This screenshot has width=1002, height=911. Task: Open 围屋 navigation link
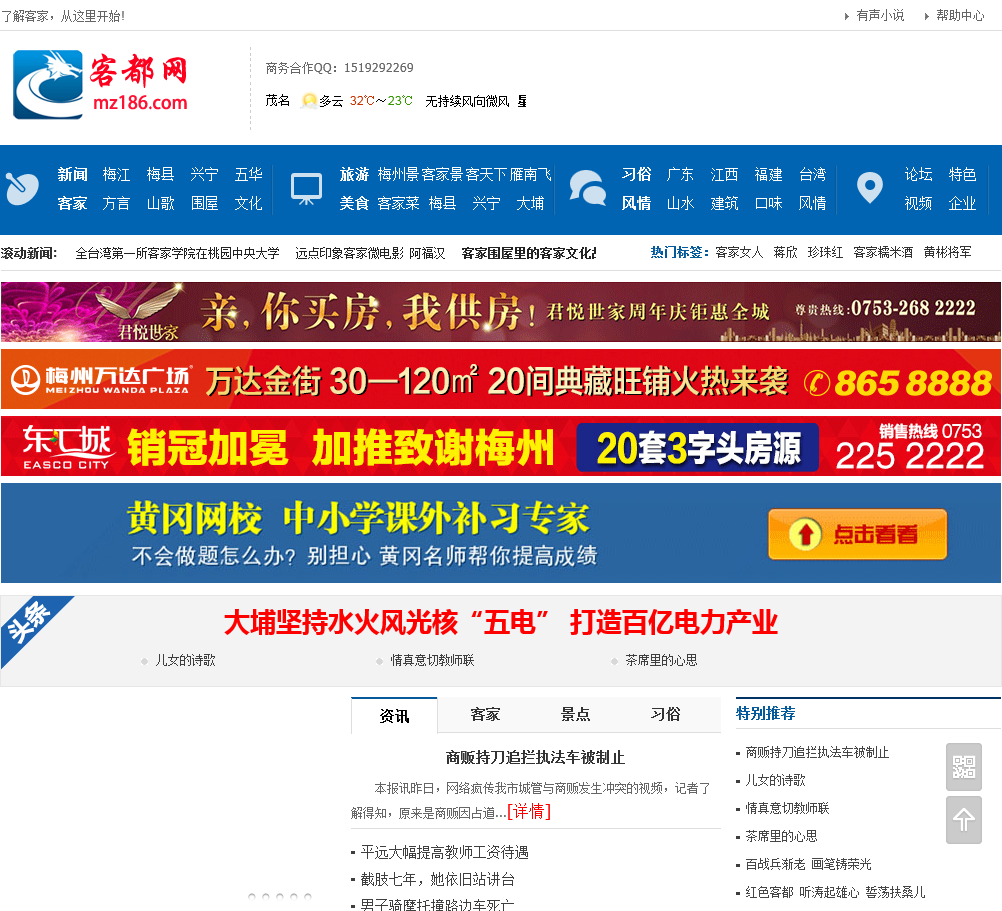pos(204,203)
